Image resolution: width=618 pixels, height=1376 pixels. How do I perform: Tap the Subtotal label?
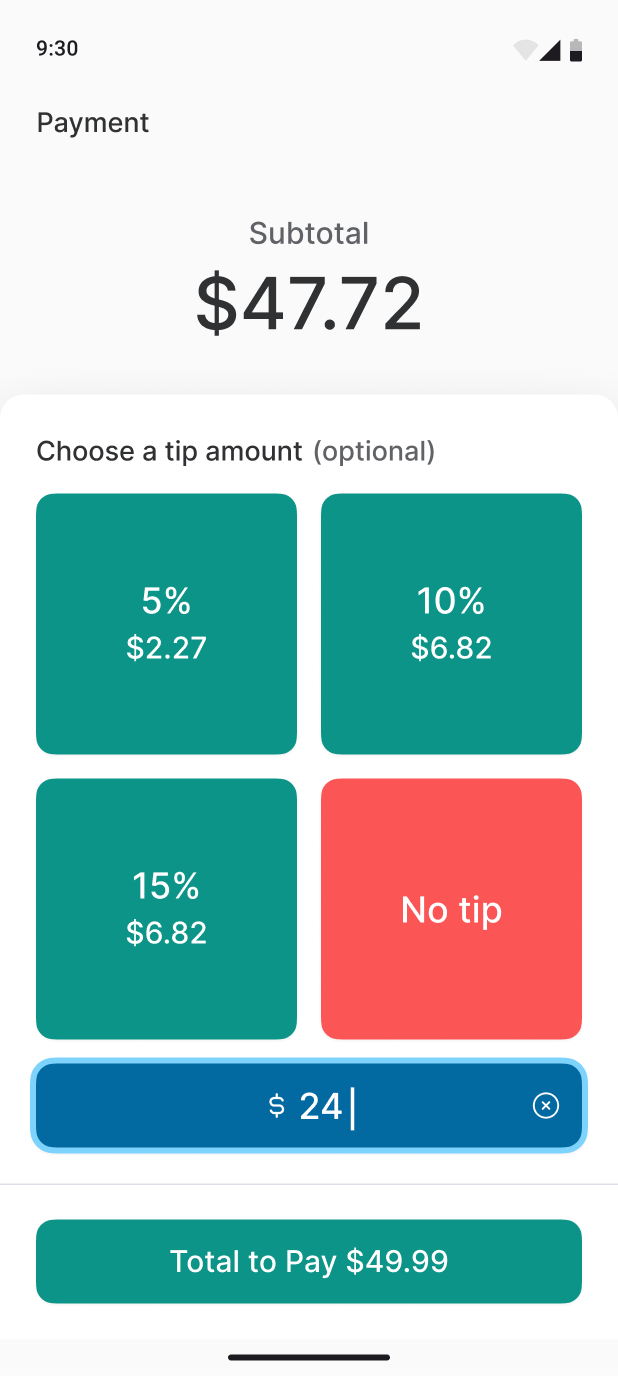click(309, 234)
